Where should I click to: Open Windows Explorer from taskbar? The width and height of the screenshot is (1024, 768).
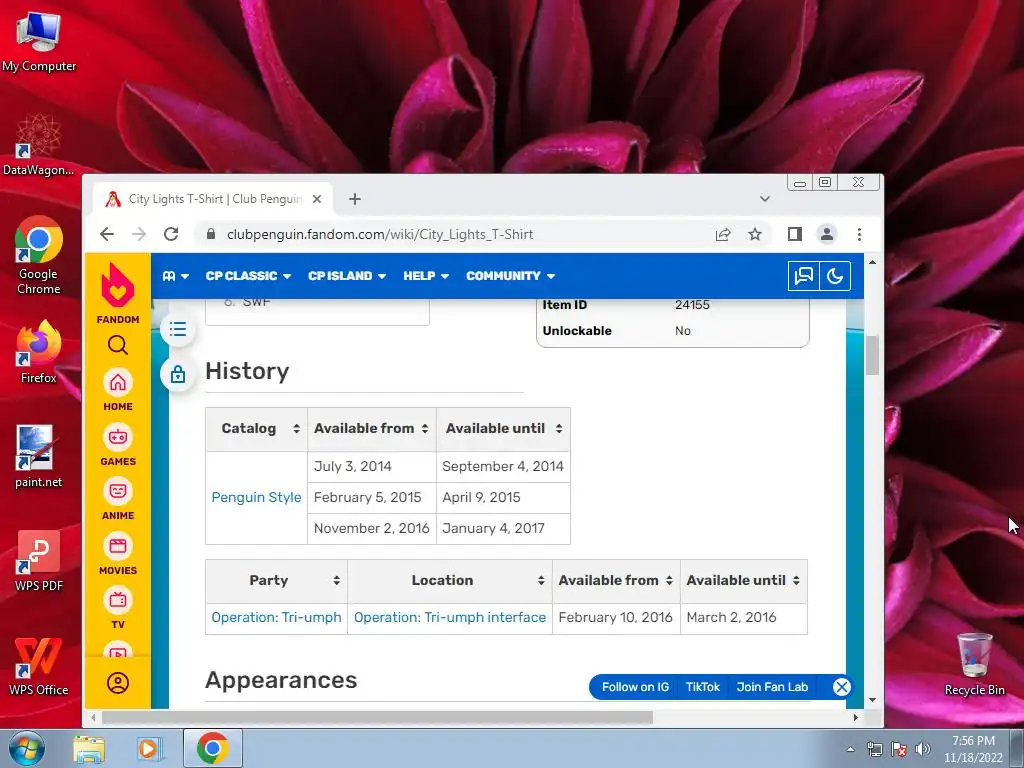point(89,748)
